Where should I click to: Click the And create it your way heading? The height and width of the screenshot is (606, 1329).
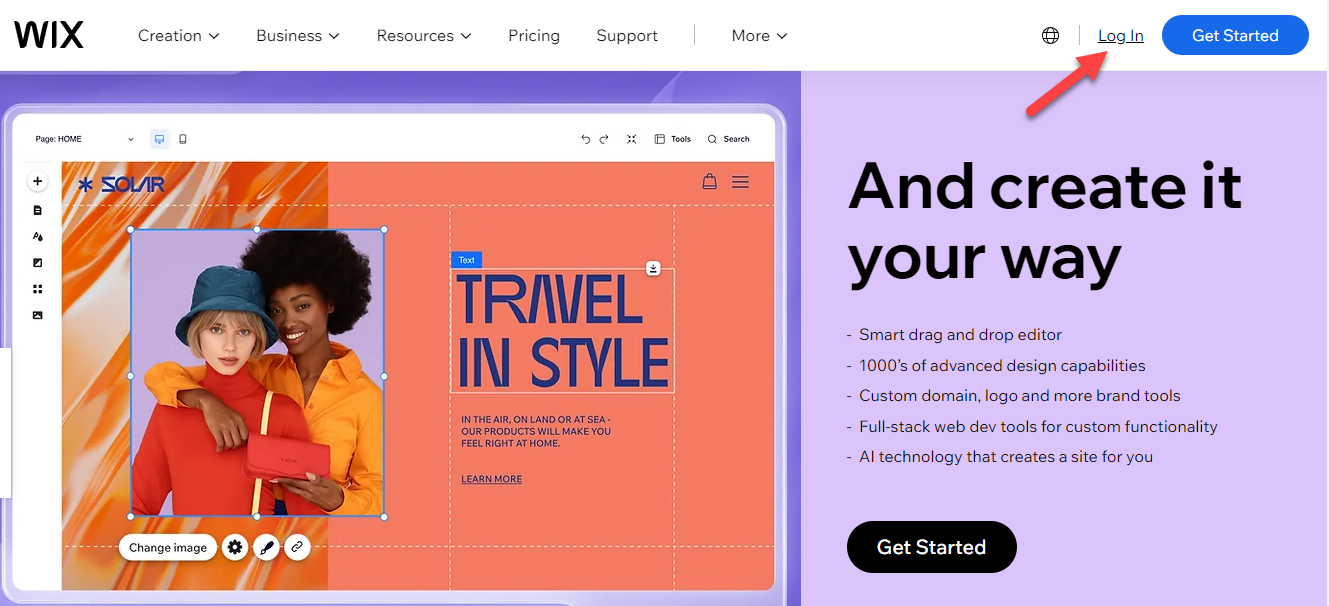[1045, 222]
